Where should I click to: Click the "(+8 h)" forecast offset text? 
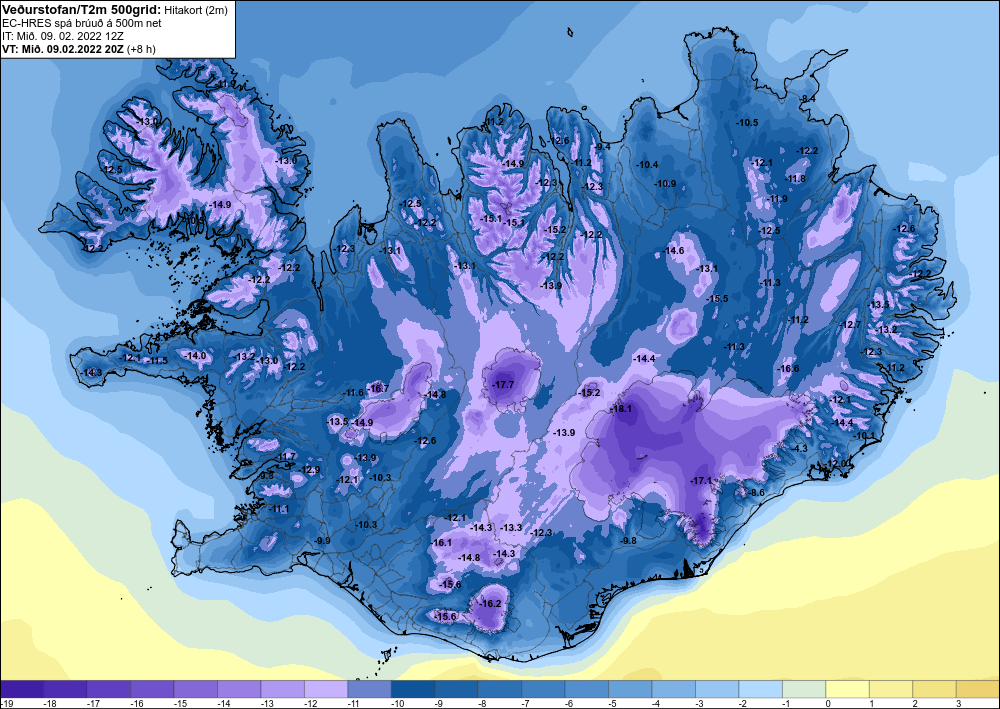[142, 48]
